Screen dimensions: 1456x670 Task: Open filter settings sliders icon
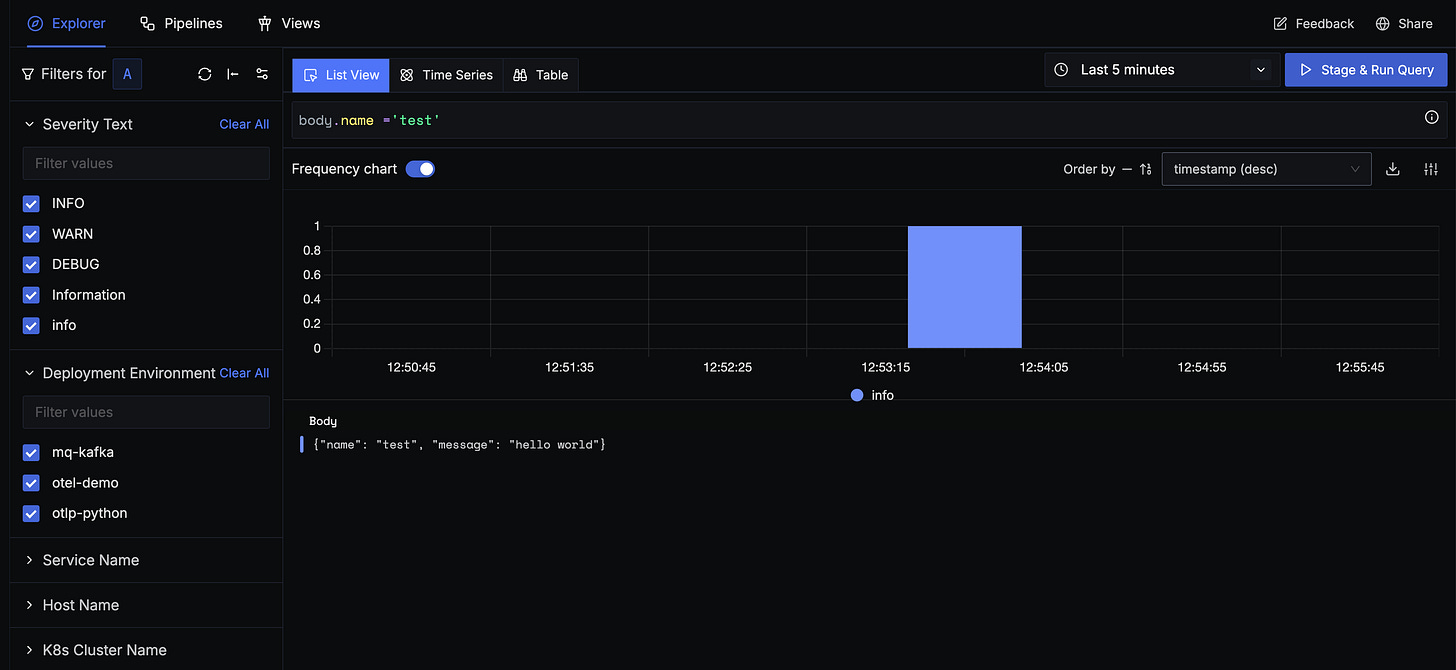pos(262,74)
